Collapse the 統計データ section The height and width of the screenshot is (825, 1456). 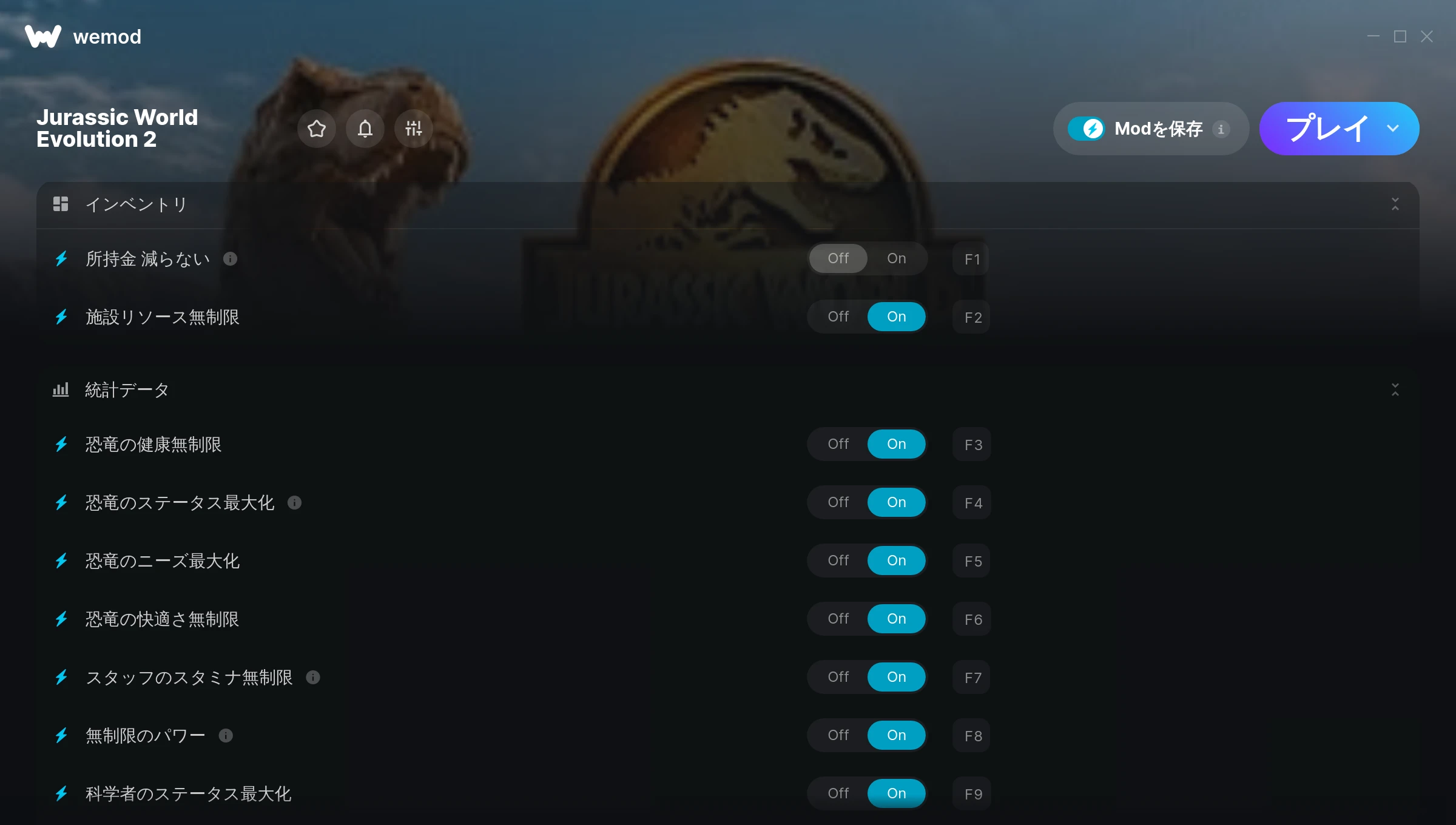click(x=1395, y=389)
